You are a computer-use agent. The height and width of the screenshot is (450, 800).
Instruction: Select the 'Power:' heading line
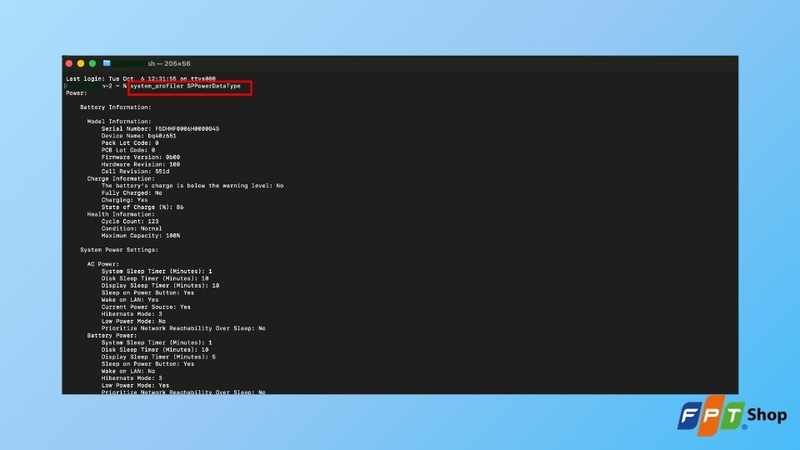point(77,93)
